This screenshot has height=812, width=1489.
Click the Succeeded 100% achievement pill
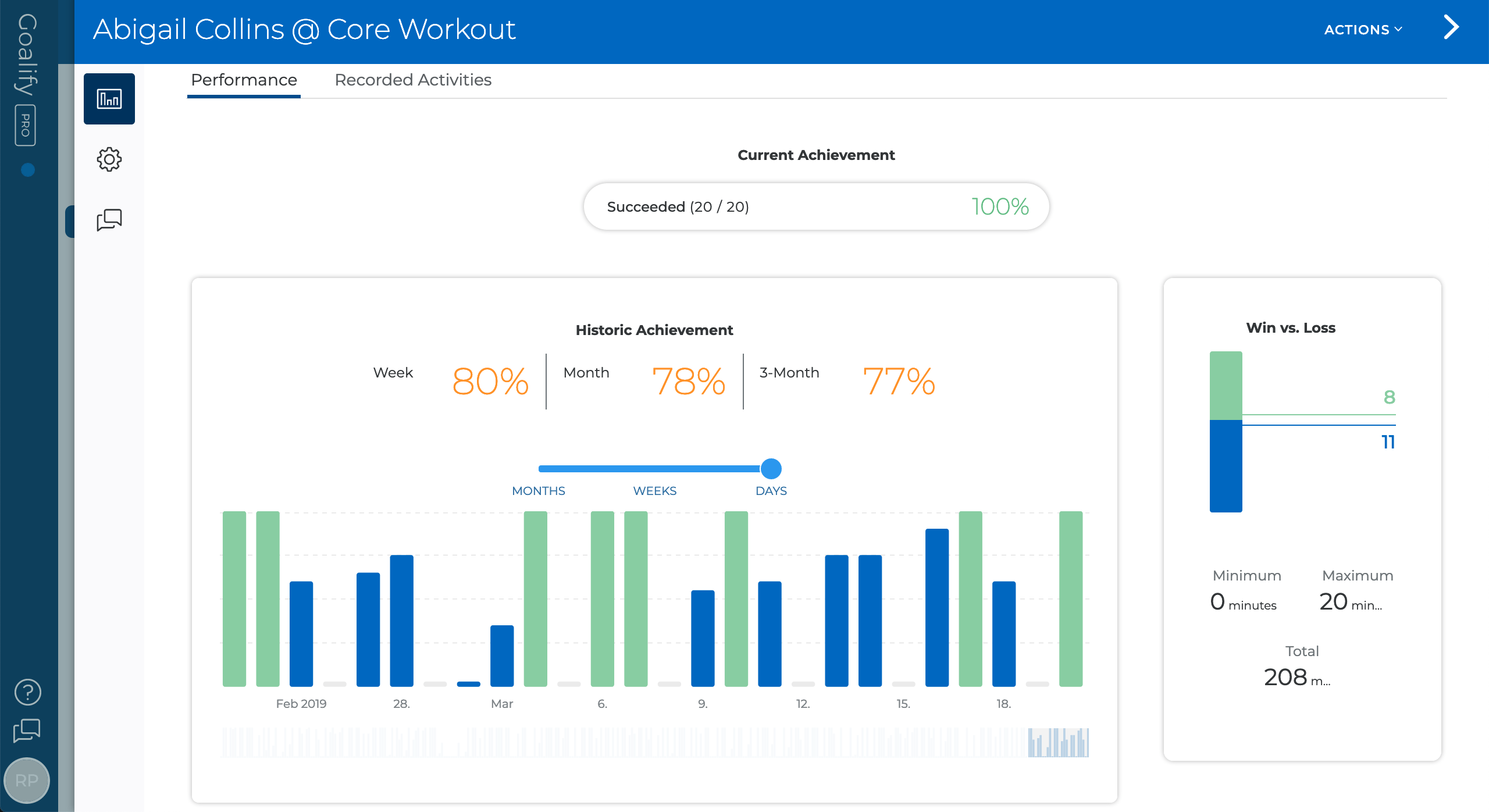[817, 206]
